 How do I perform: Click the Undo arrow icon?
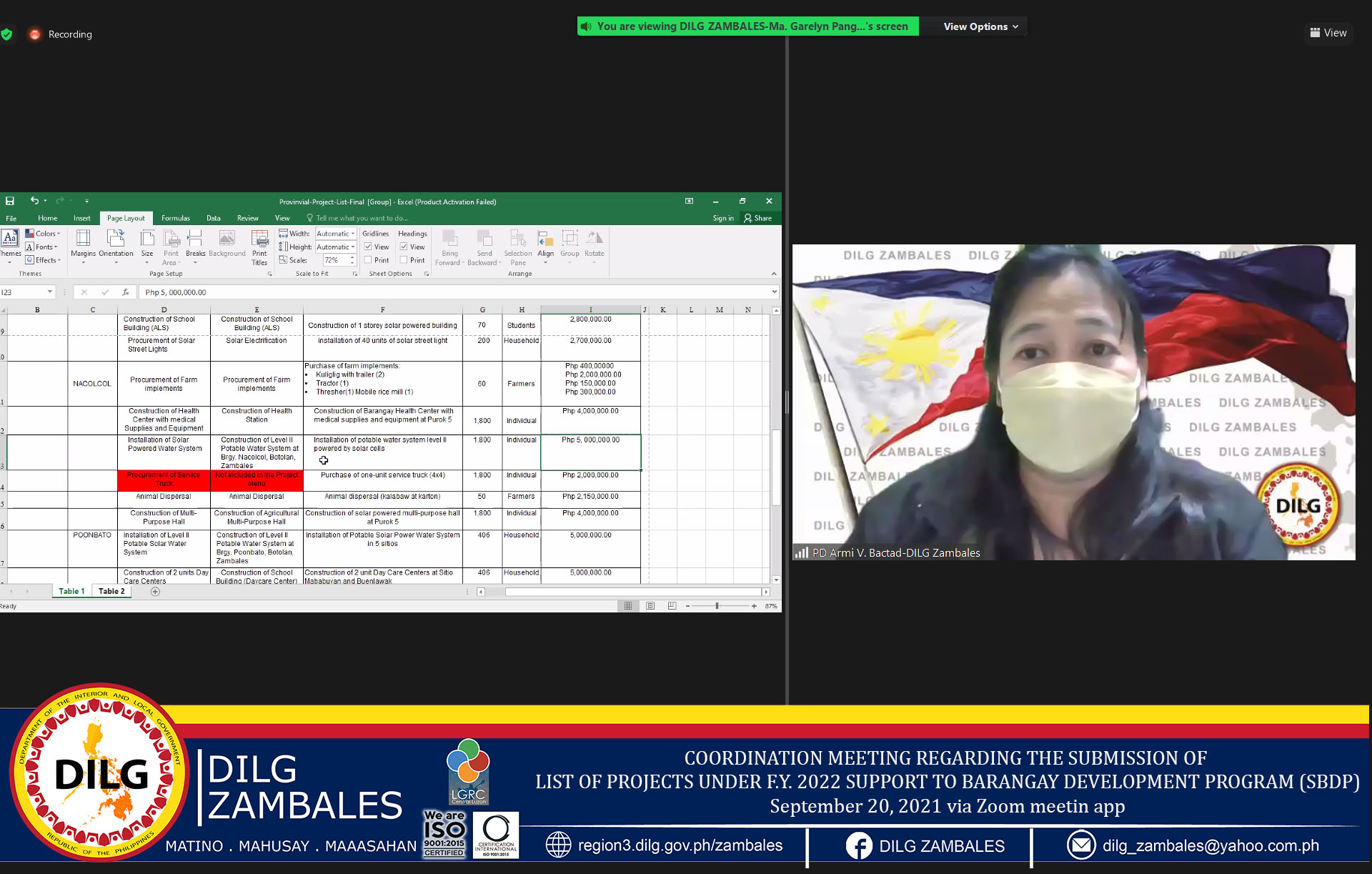click(34, 201)
